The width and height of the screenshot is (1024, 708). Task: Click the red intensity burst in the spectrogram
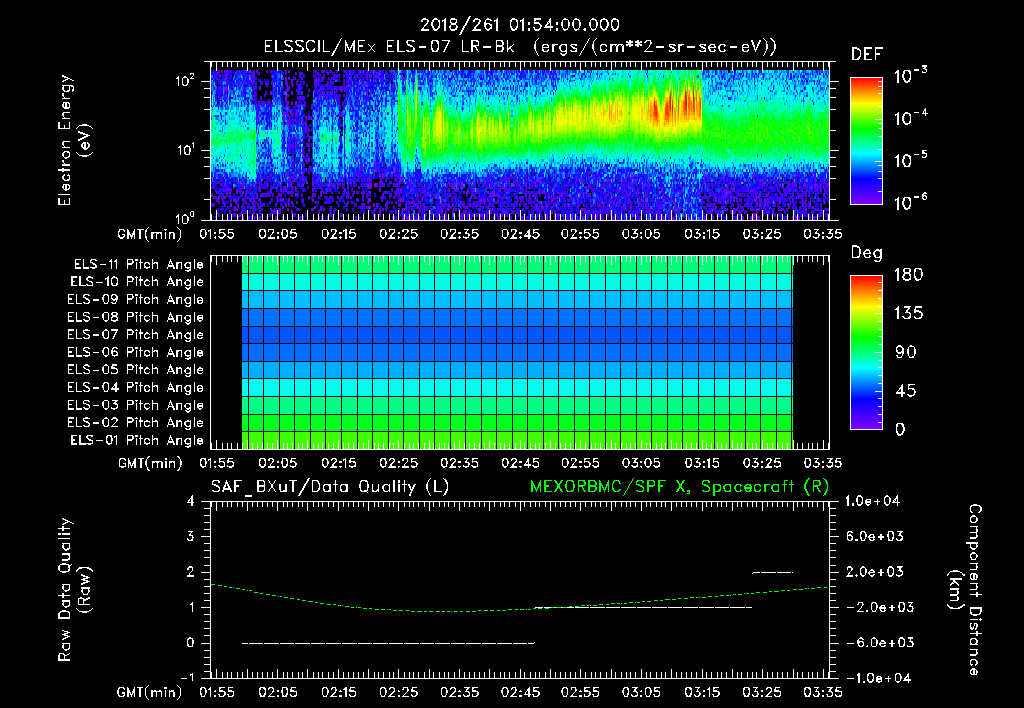675,106
